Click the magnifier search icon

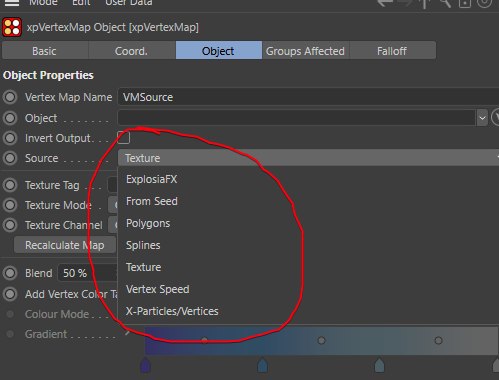[445, 3]
